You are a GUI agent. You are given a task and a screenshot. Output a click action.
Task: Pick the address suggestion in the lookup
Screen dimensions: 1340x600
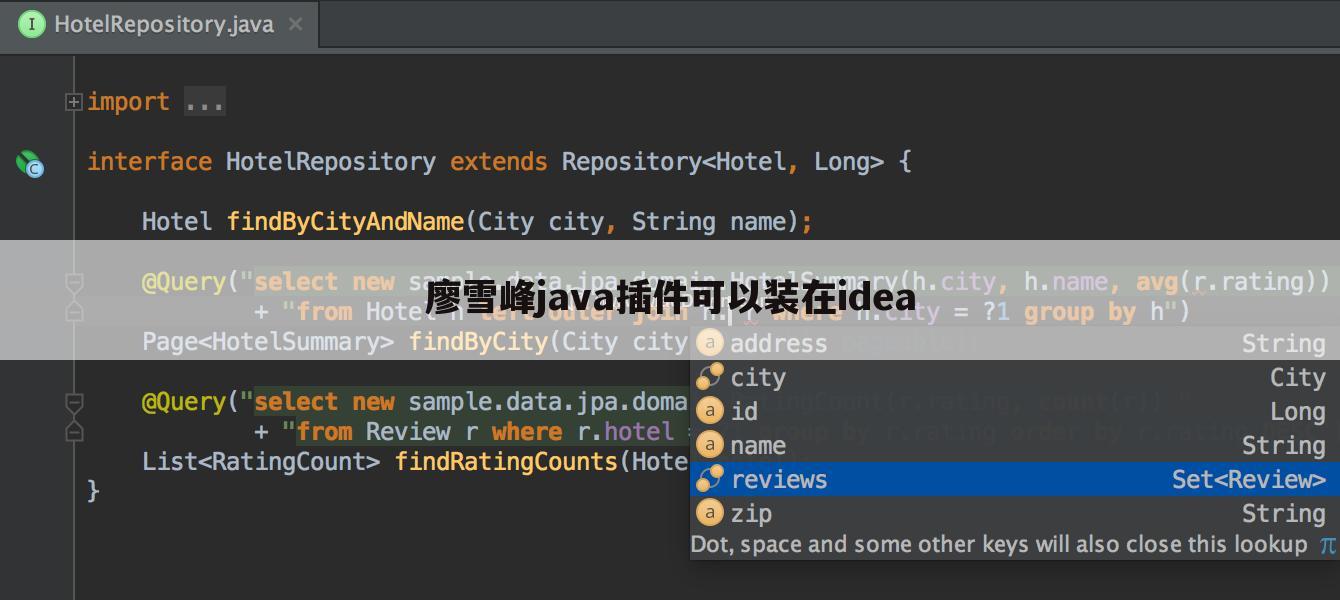coord(778,343)
